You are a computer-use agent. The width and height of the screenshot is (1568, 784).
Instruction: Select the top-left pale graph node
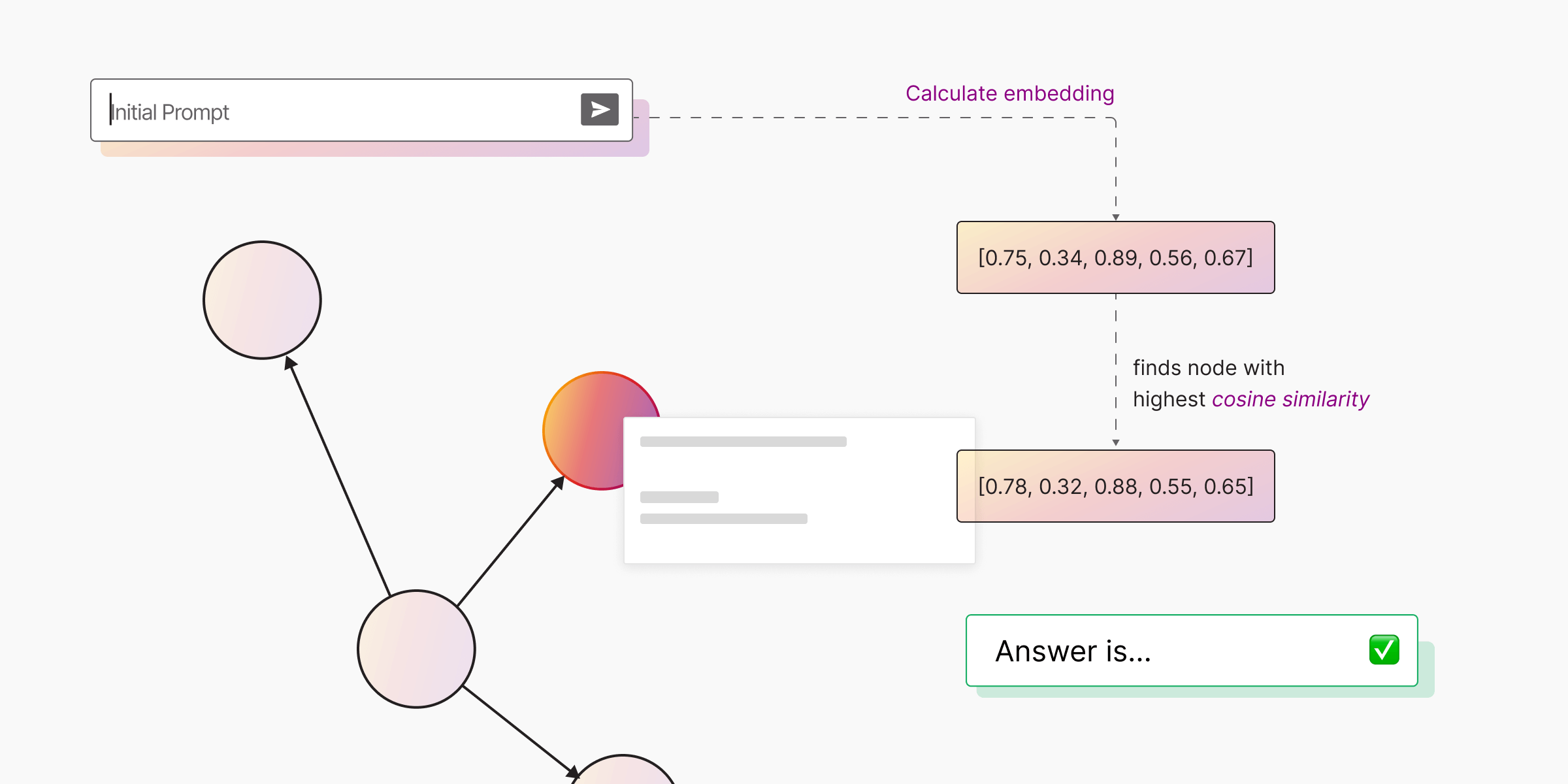(262, 300)
